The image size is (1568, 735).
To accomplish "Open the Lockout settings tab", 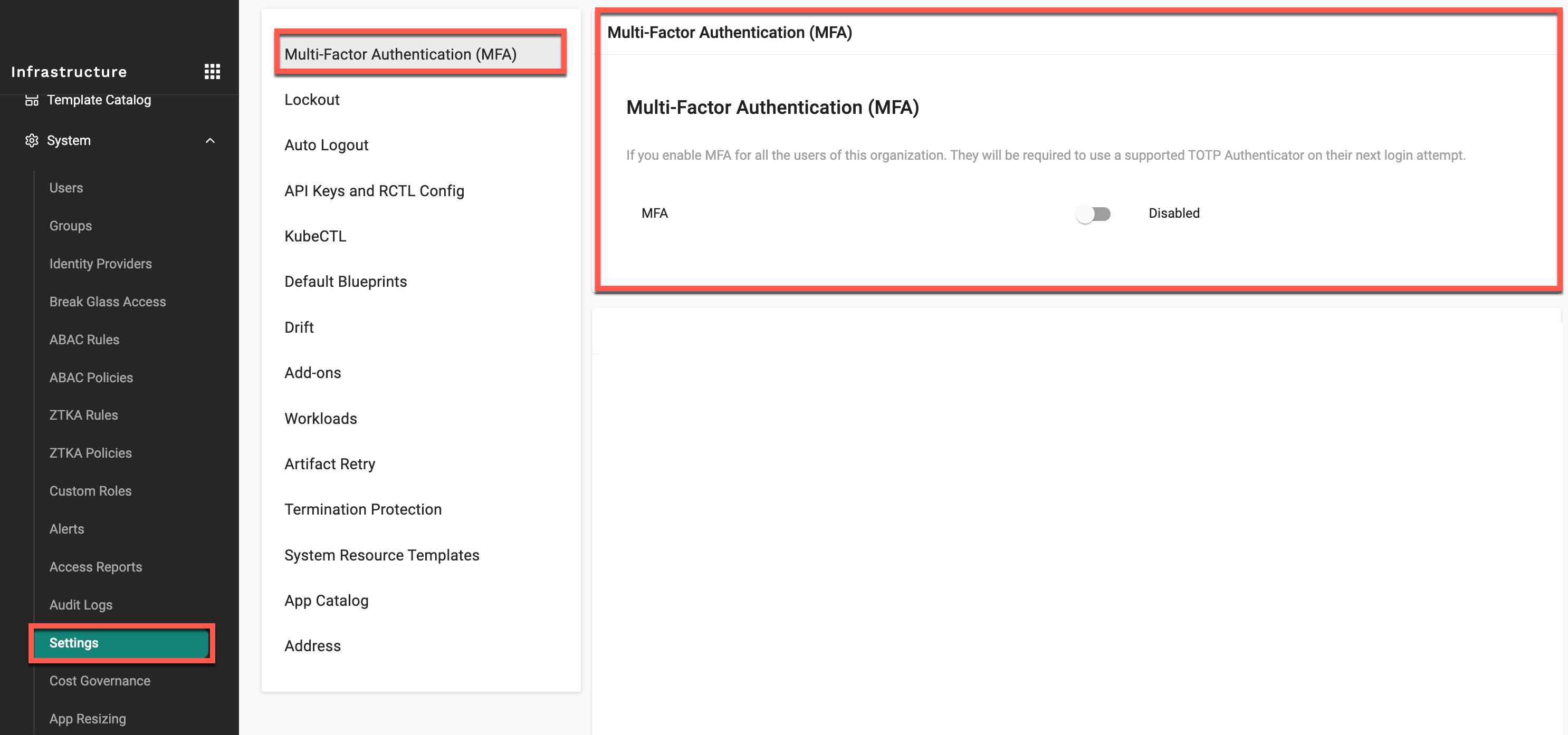I will click(312, 100).
